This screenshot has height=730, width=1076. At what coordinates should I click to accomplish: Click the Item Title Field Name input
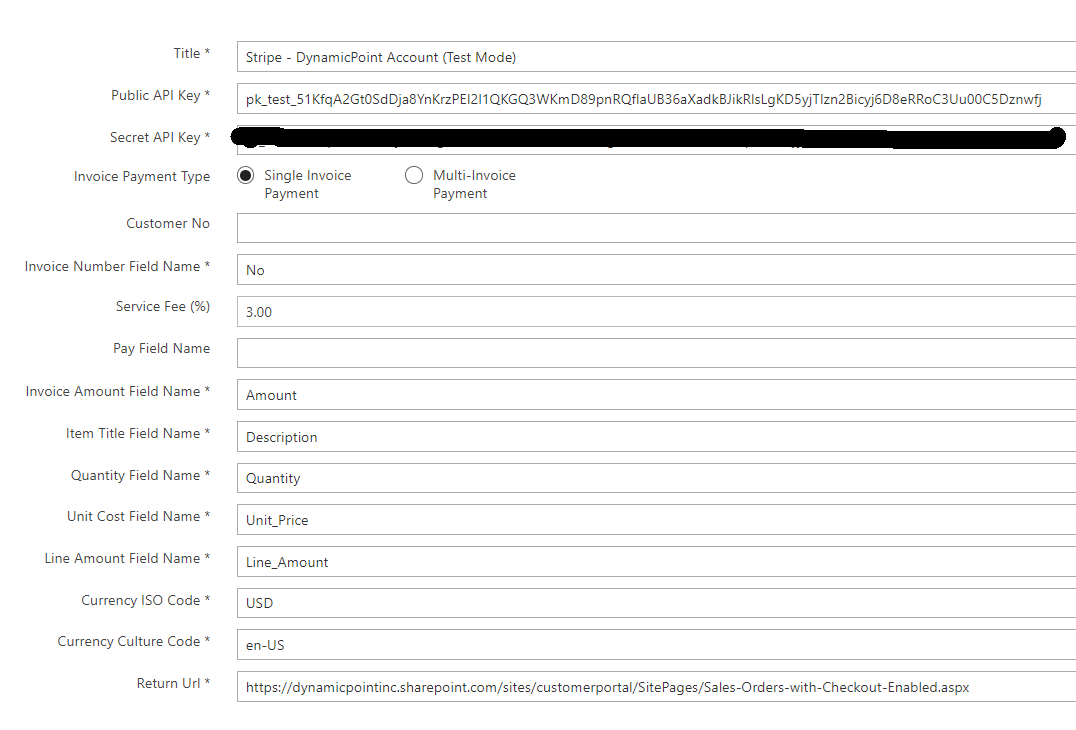click(656, 436)
